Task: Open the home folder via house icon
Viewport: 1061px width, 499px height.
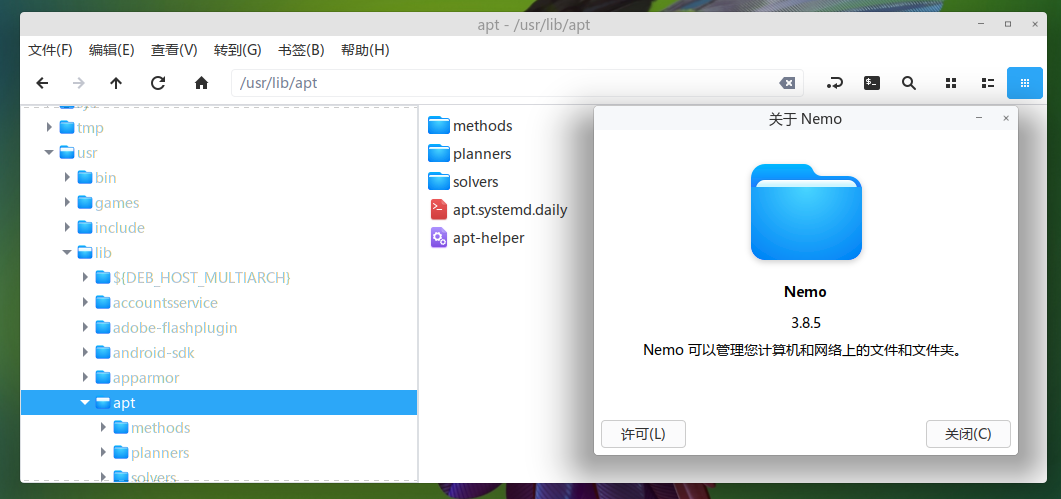Action: pos(201,83)
